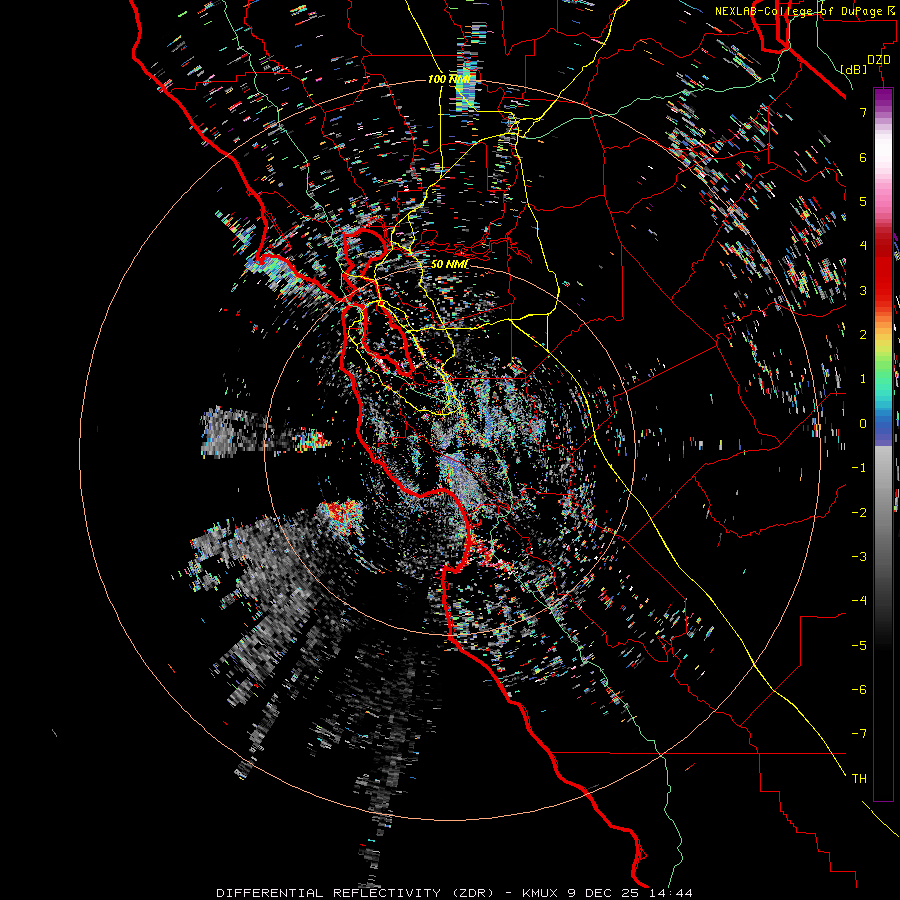The image size is (900, 900).
Task: Click the ZDR color scale bar
Action: click(883, 444)
